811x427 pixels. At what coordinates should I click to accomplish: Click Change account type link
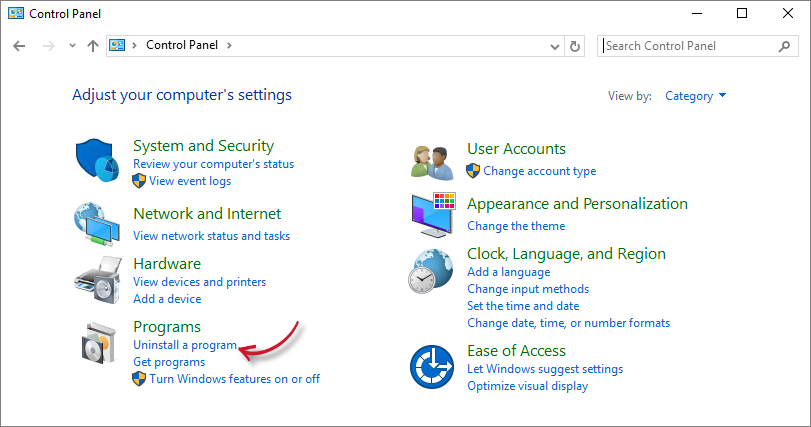[x=539, y=171]
